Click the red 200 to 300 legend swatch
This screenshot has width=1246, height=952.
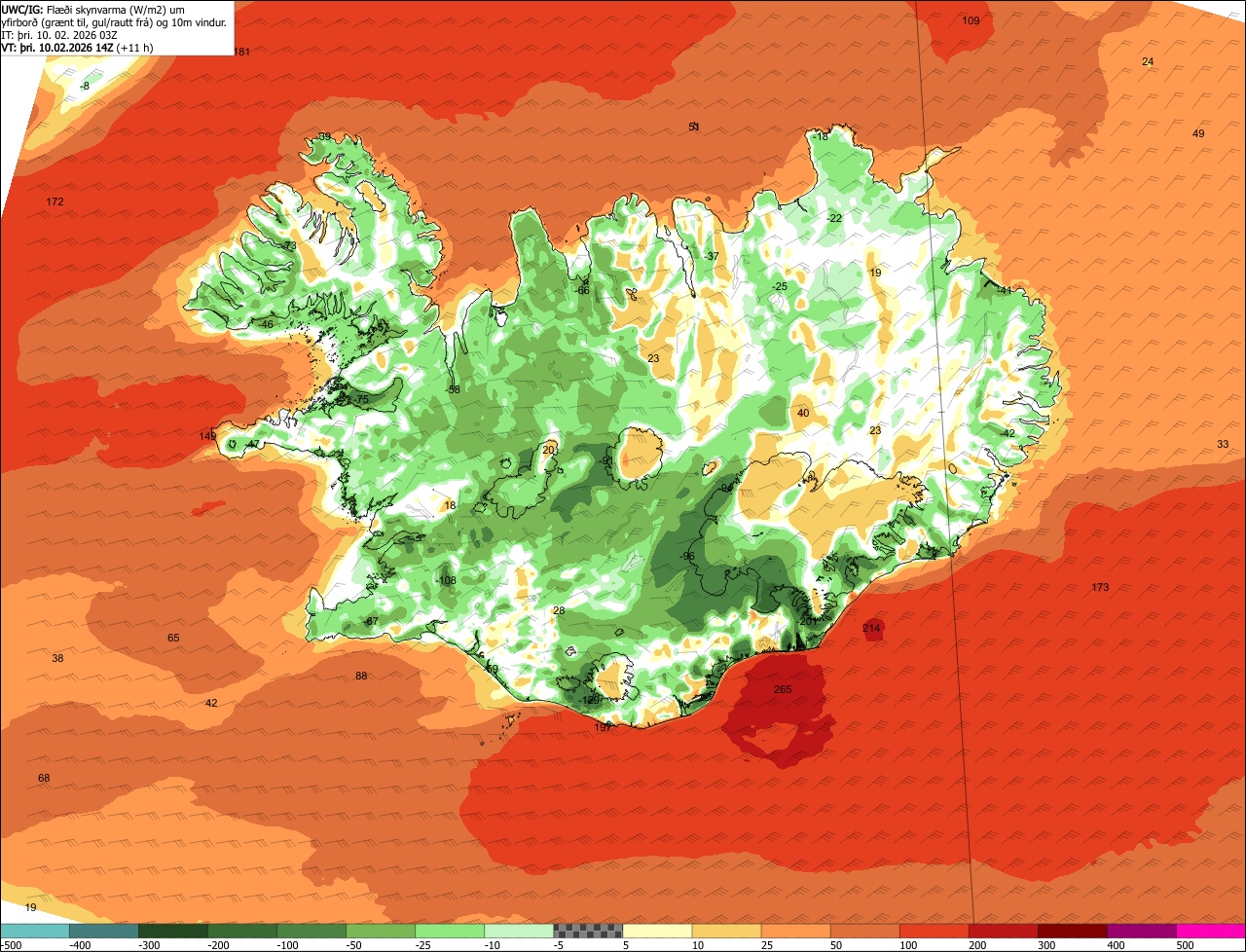click(1003, 931)
